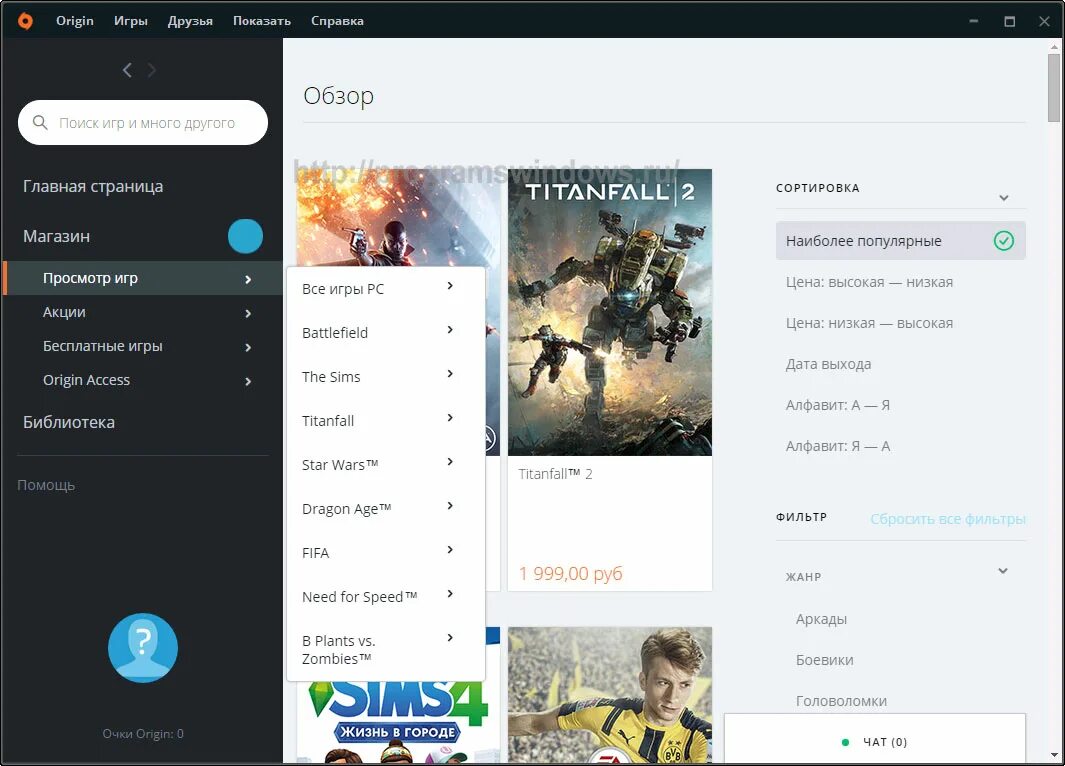Screen dimensions: 1065x766
Task: Open the ЧАТ (0) panel
Action: pyautogui.click(x=875, y=738)
